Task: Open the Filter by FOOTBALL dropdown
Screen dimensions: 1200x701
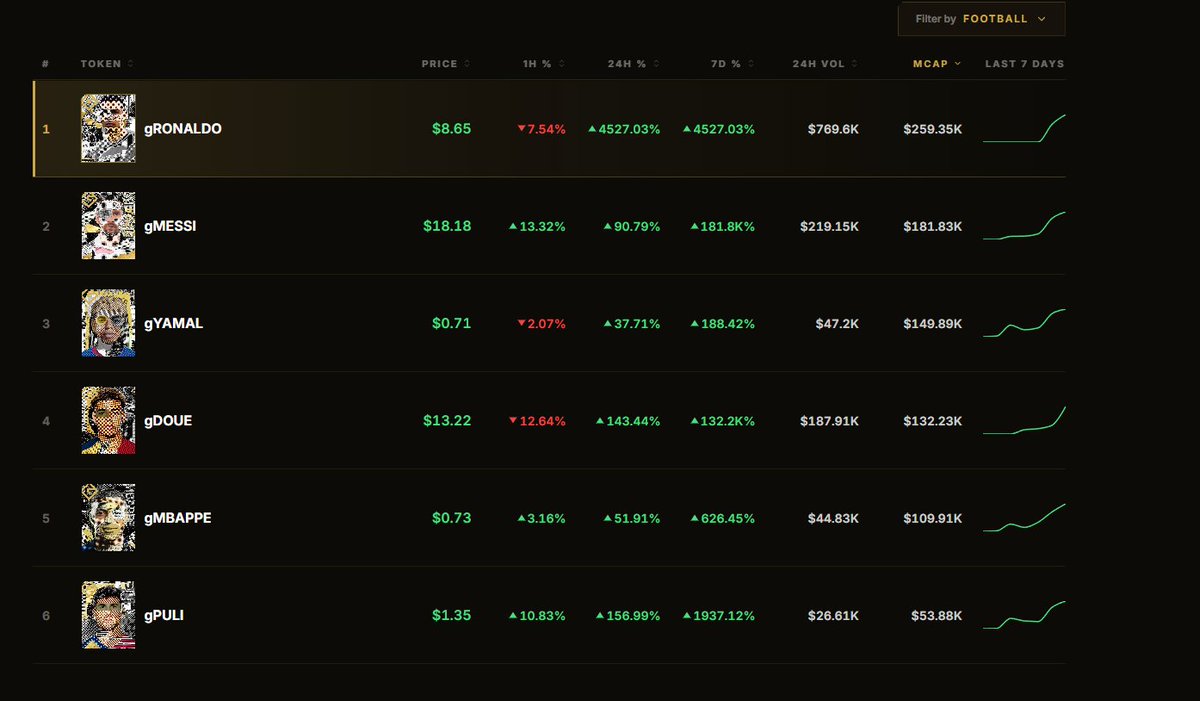Action: coord(981,19)
